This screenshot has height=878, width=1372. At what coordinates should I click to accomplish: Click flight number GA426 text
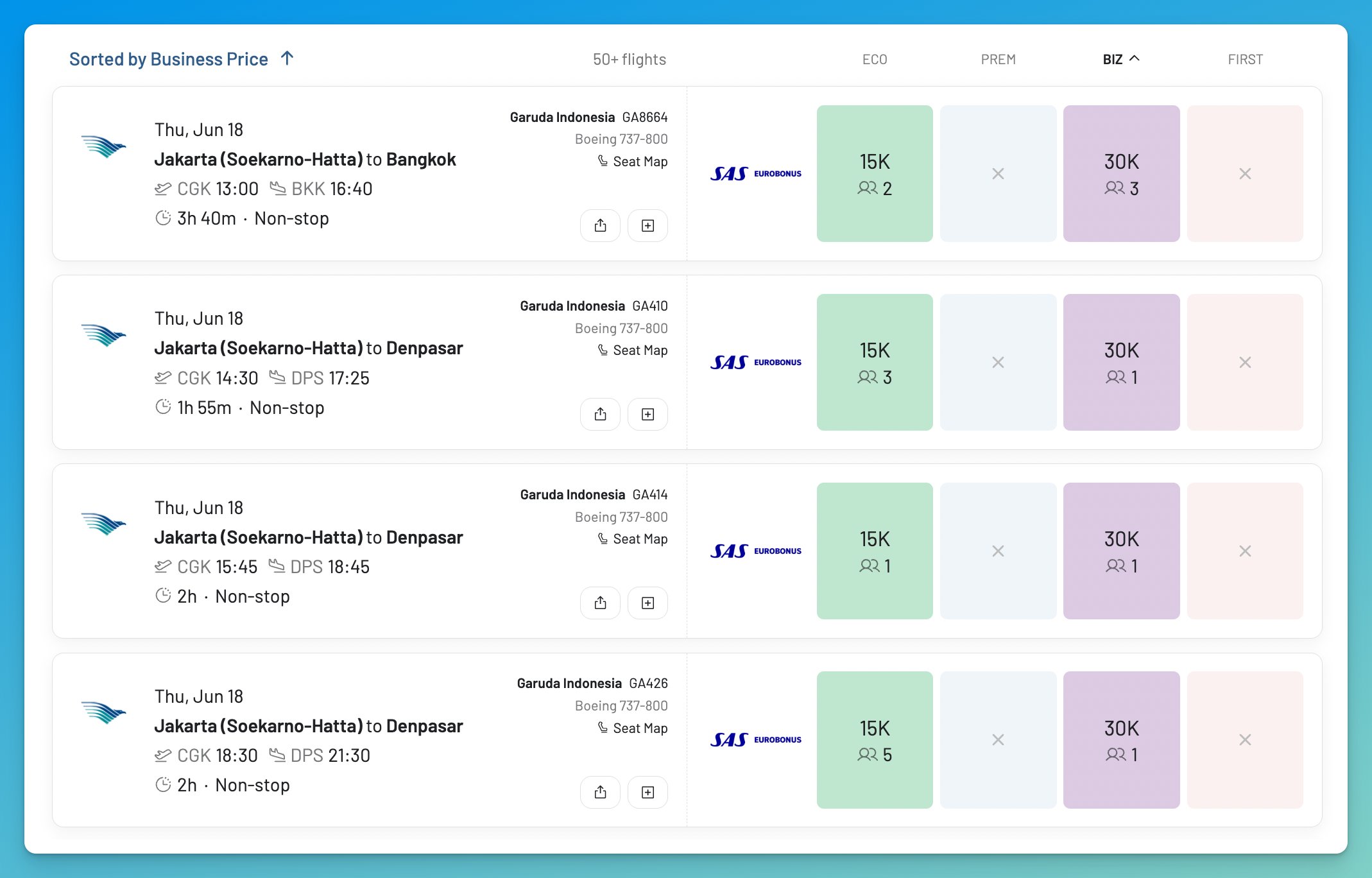tap(648, 683)
